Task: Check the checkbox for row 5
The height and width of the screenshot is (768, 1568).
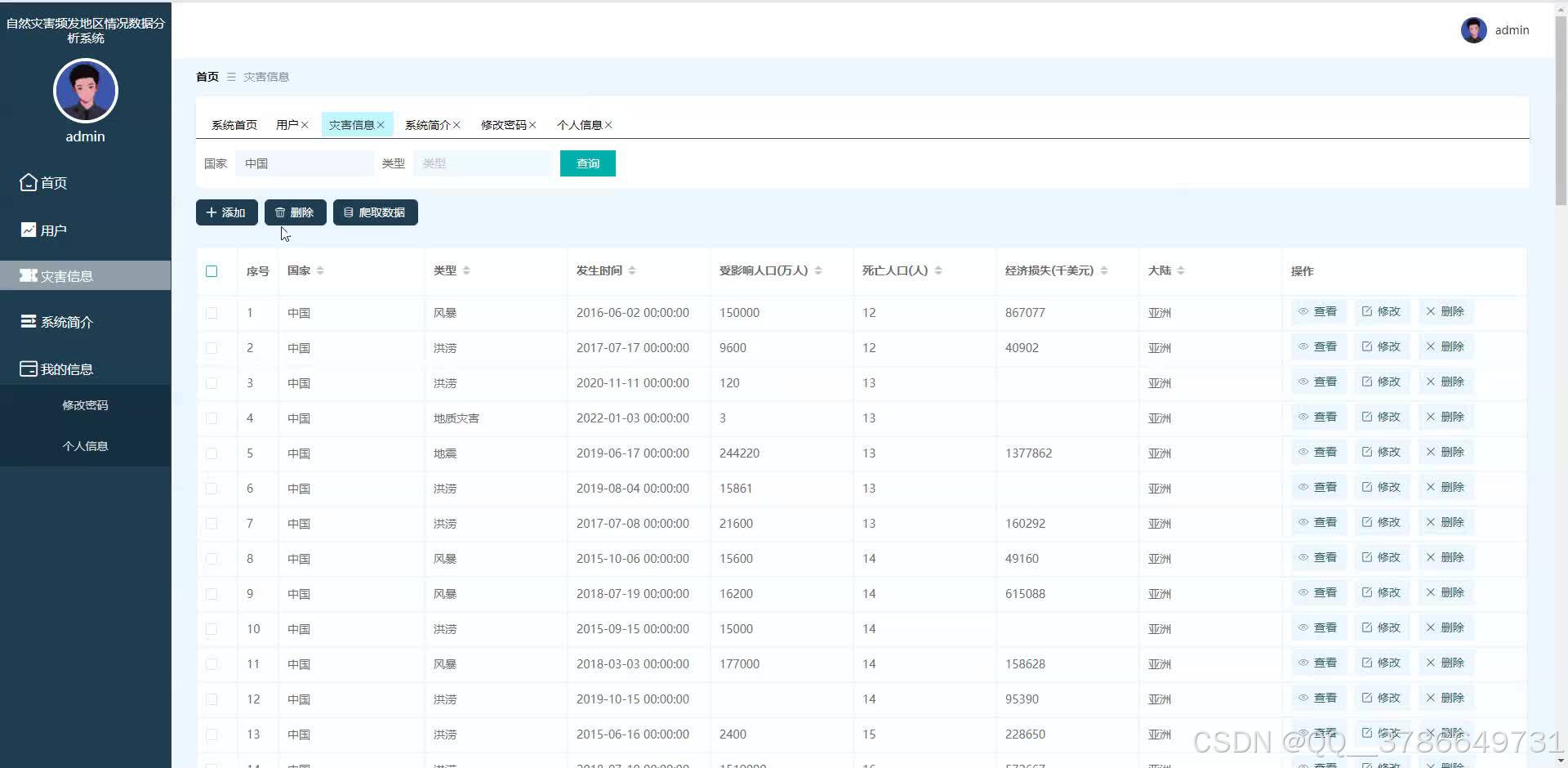Action: (212, 453)
